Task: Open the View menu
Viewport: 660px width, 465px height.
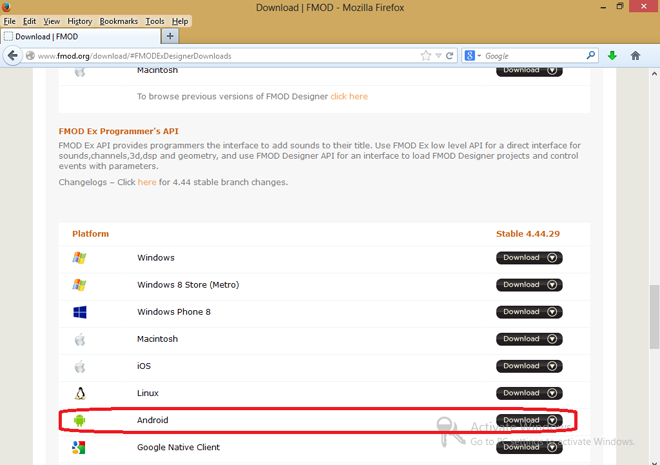Action: (51, 21)
